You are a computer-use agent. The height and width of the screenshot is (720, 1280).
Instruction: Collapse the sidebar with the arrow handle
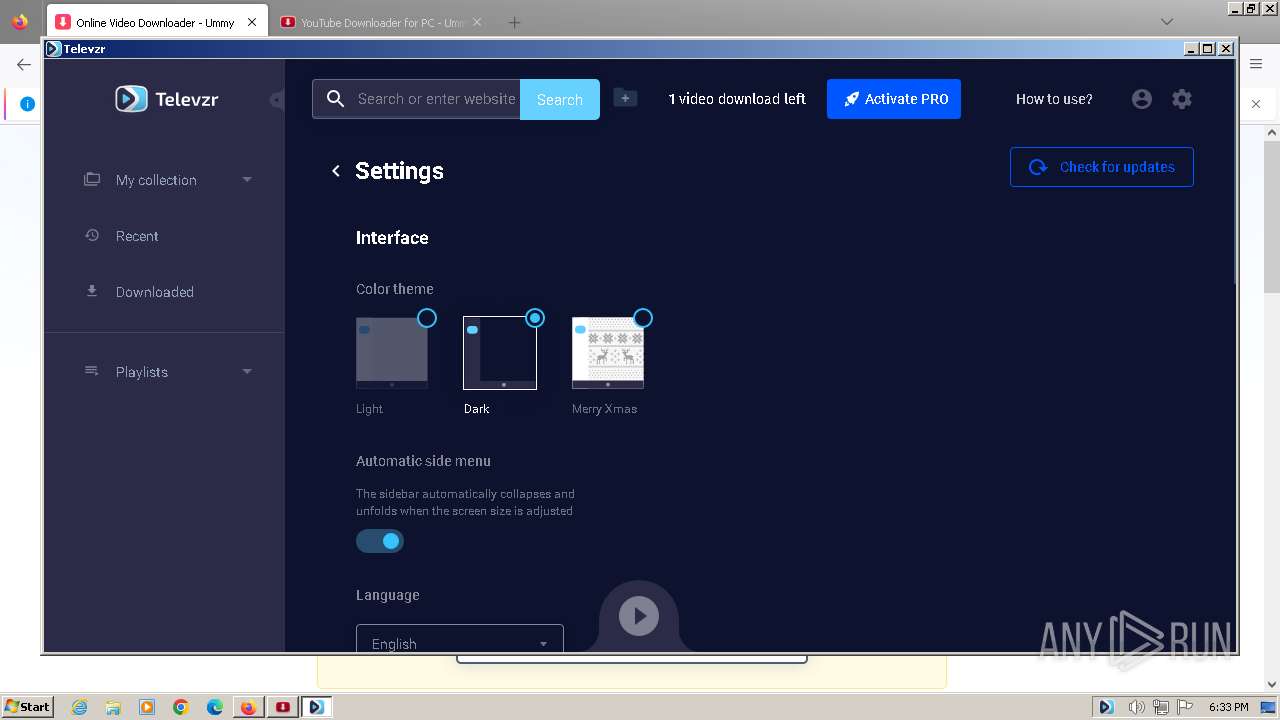pos(277,99)
